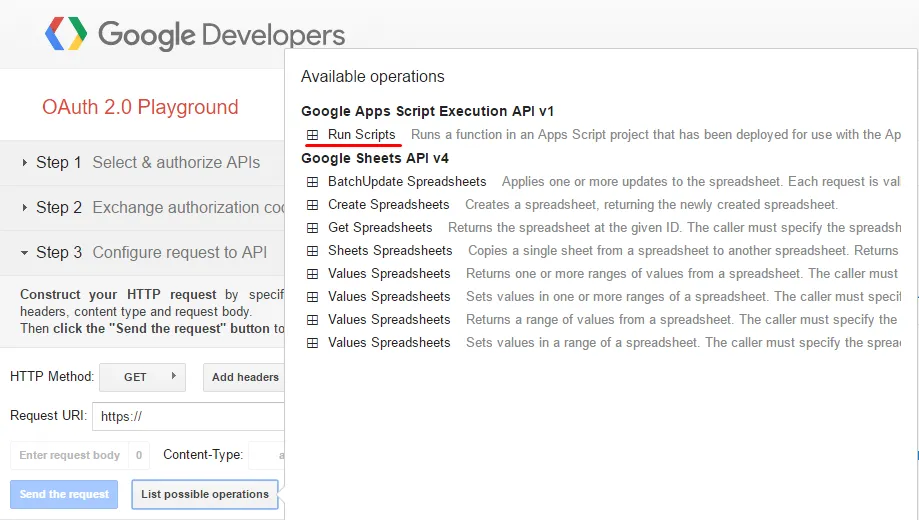Expand the Create Spreadsheets plus icon
The image size is (919, 520).
(x=312, y=205)
